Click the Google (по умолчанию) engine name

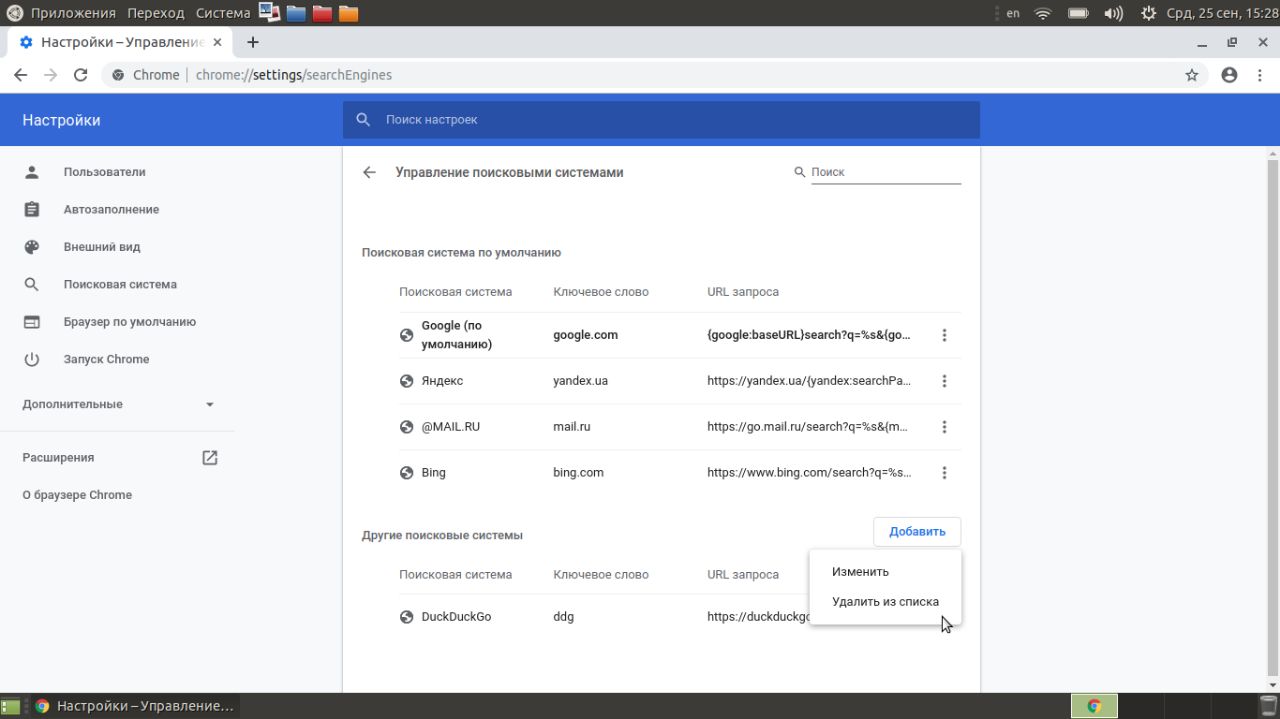[458, 335]
